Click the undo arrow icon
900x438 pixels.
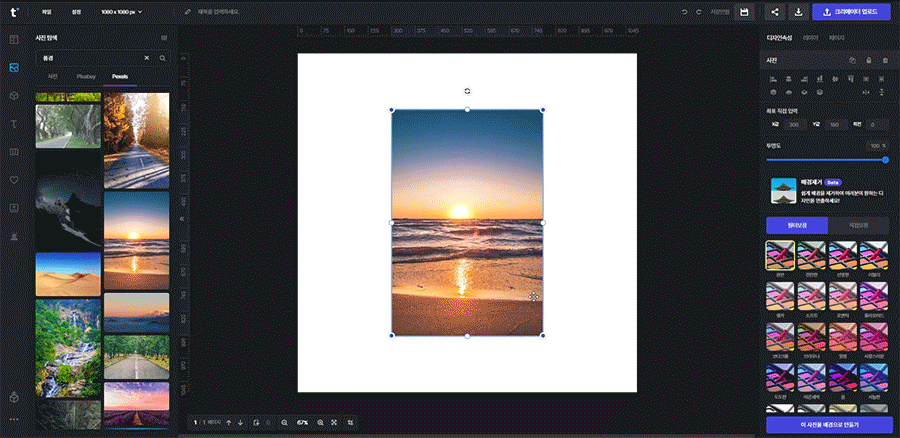click(x=684, y=12)
